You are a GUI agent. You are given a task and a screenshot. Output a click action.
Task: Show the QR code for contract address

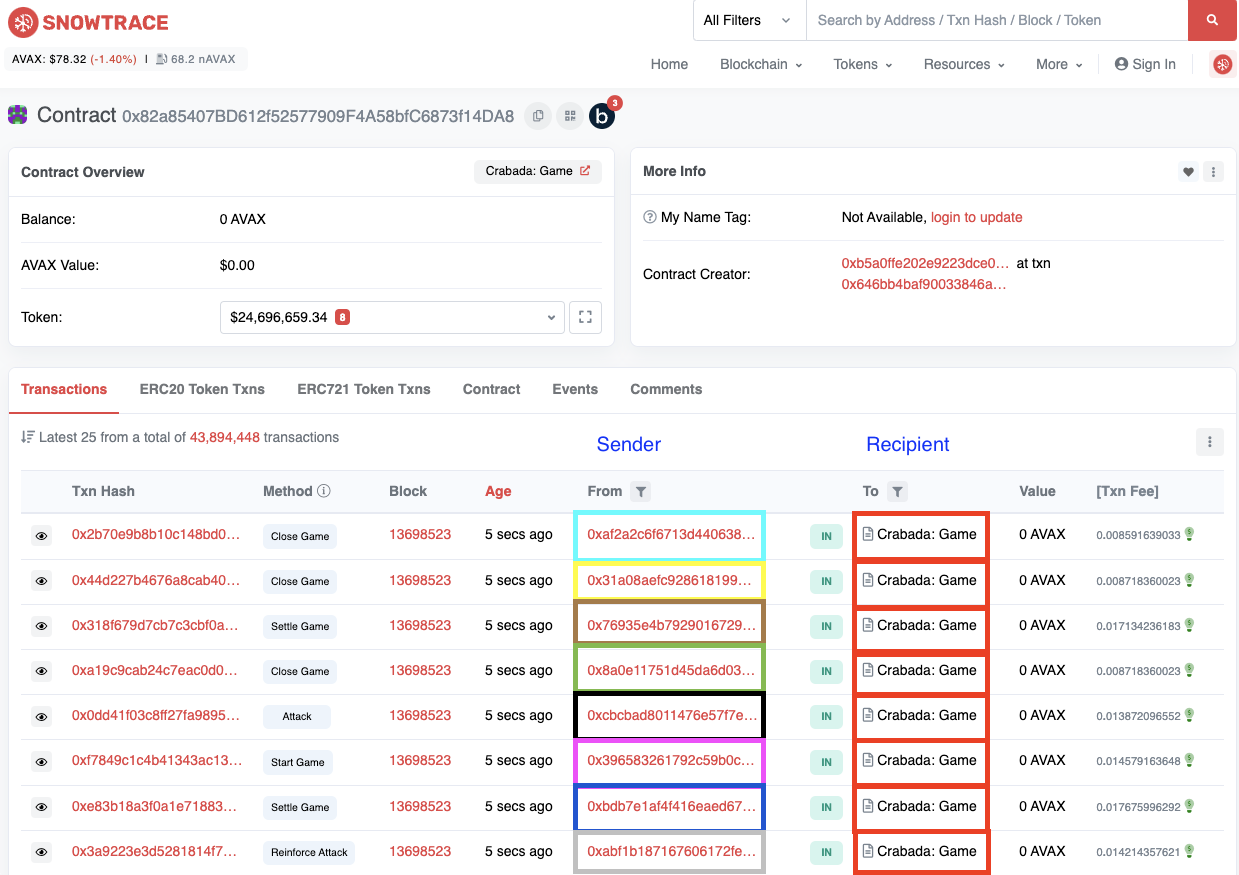(x=570, y=116)
